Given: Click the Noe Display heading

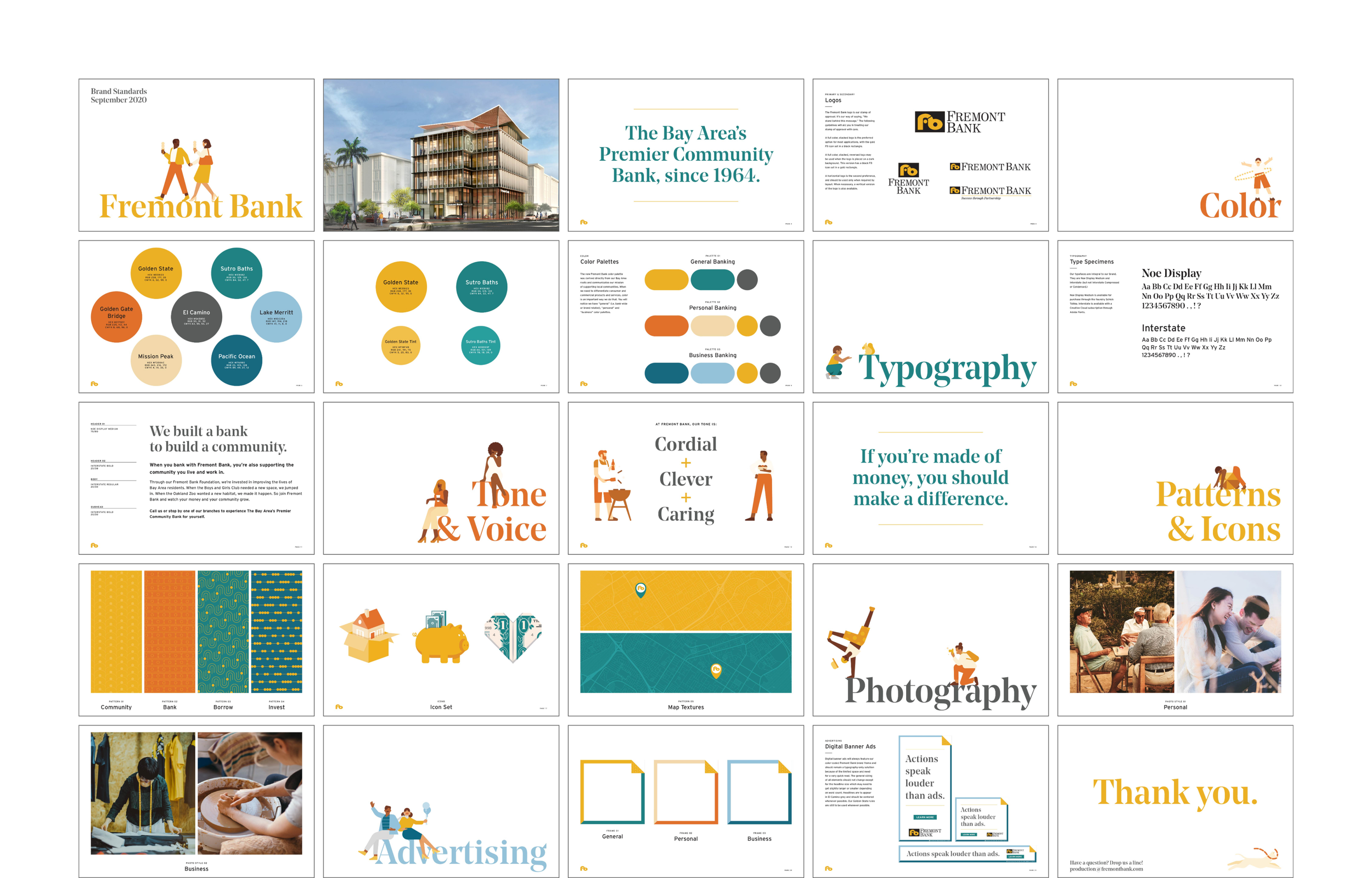Looking at the screenshot, I should point(1171,273).
